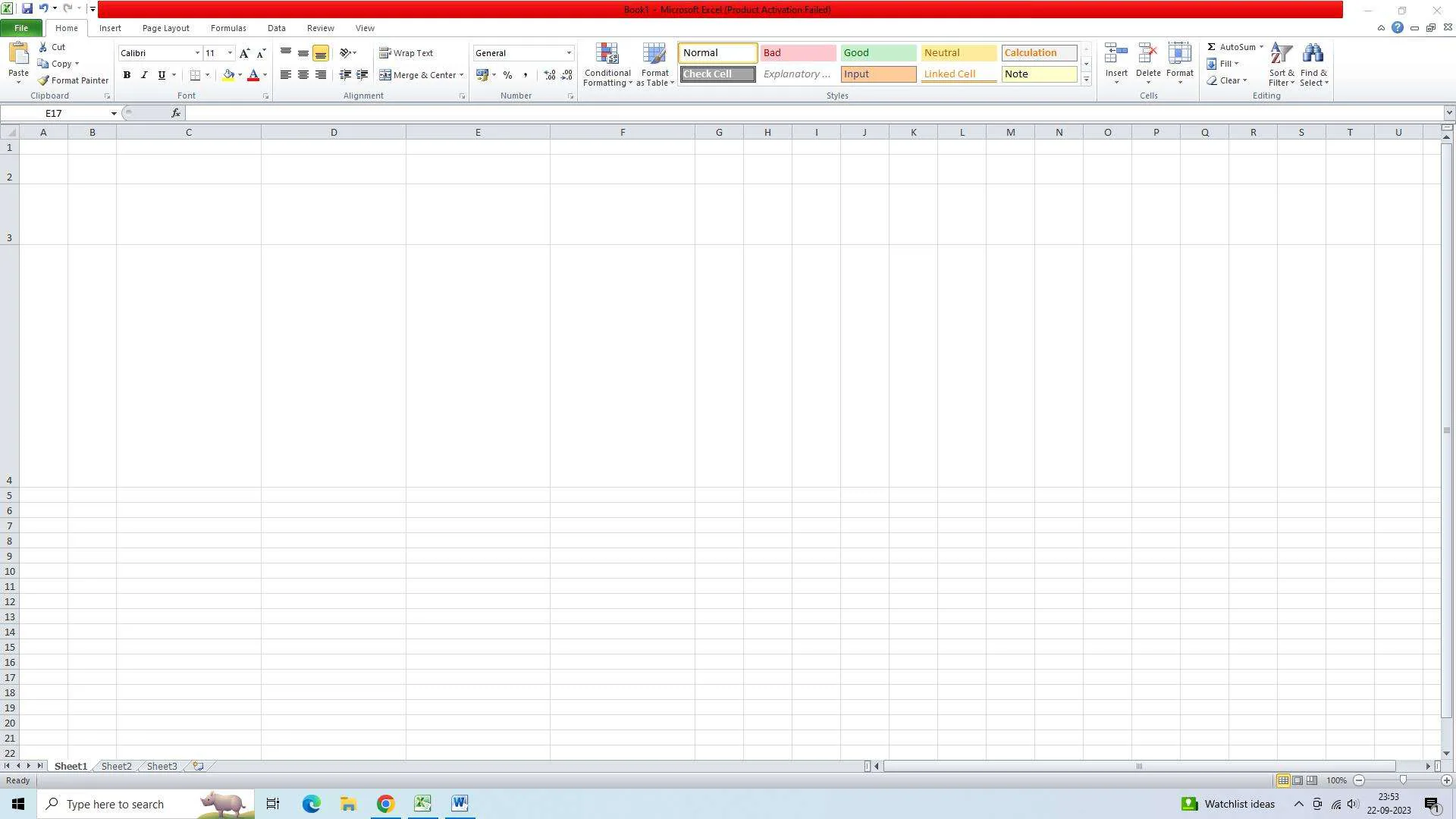Click the Formulas menu tab

click(x=227, y=27)
